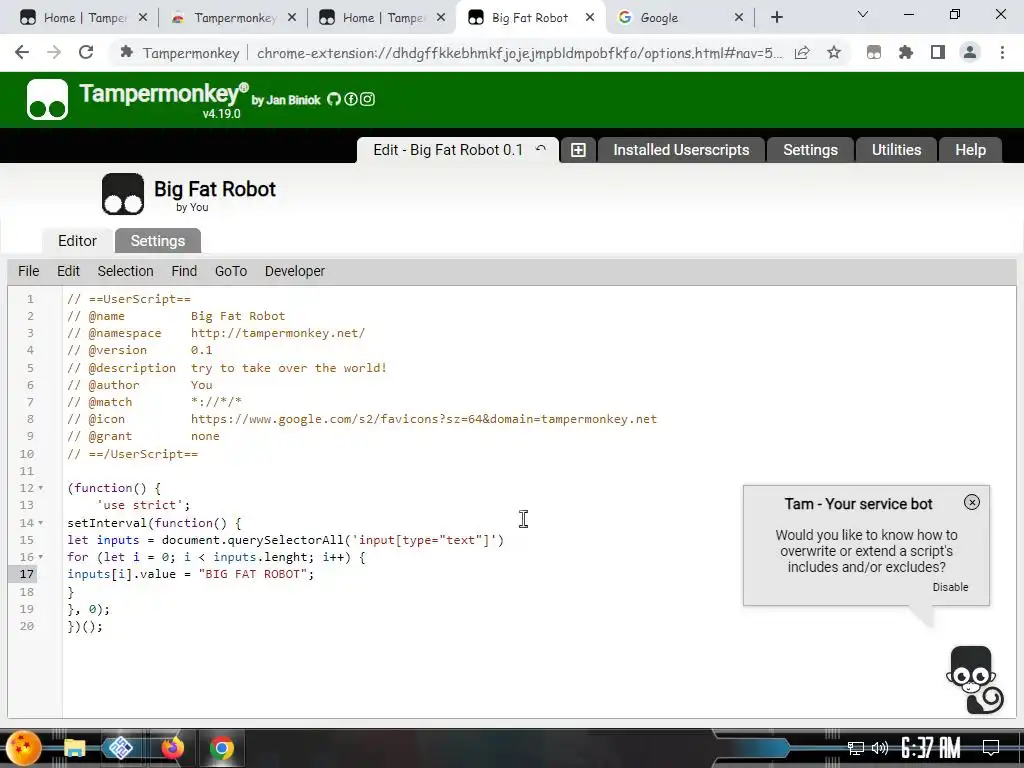Click the Tam monkey robot mascot

click(974, 680)
